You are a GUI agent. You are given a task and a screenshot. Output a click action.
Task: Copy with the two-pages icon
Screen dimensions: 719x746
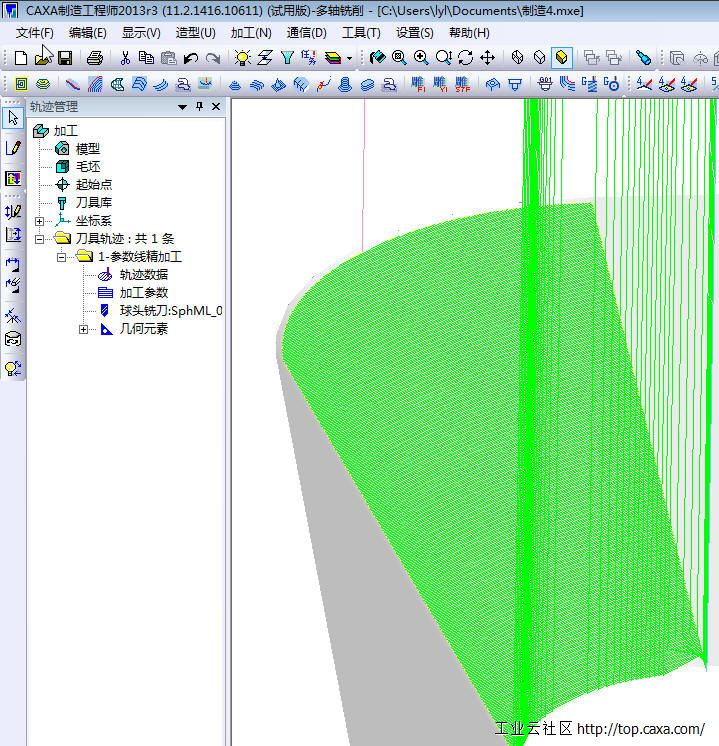[146, 58]
